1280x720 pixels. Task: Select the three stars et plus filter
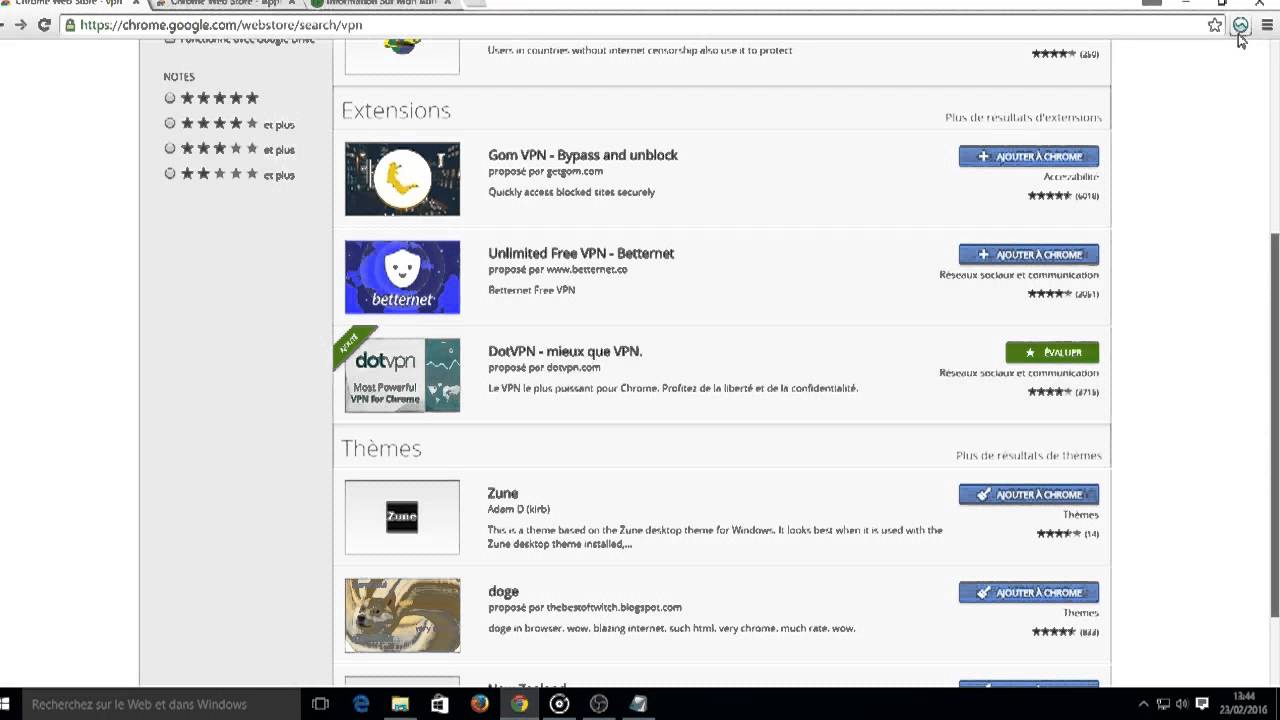(170, 149)
